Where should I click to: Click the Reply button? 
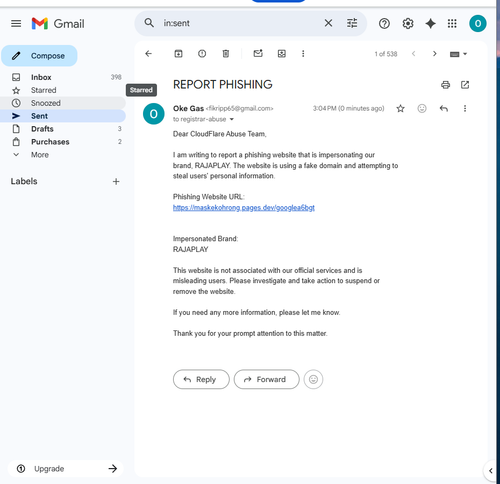click(x=201, y=379)
